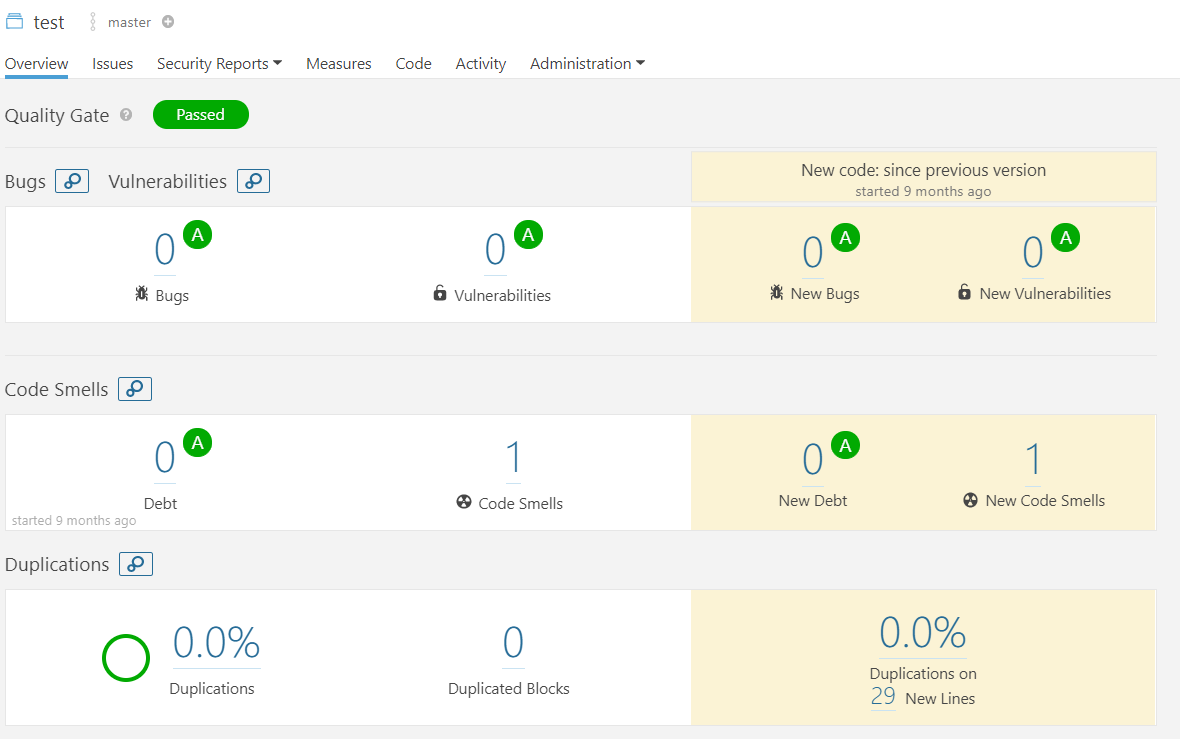Viewport: 1180px width, 739px height.
Task: Expand the Administration dropdown menu
Action: pos(587,64)
